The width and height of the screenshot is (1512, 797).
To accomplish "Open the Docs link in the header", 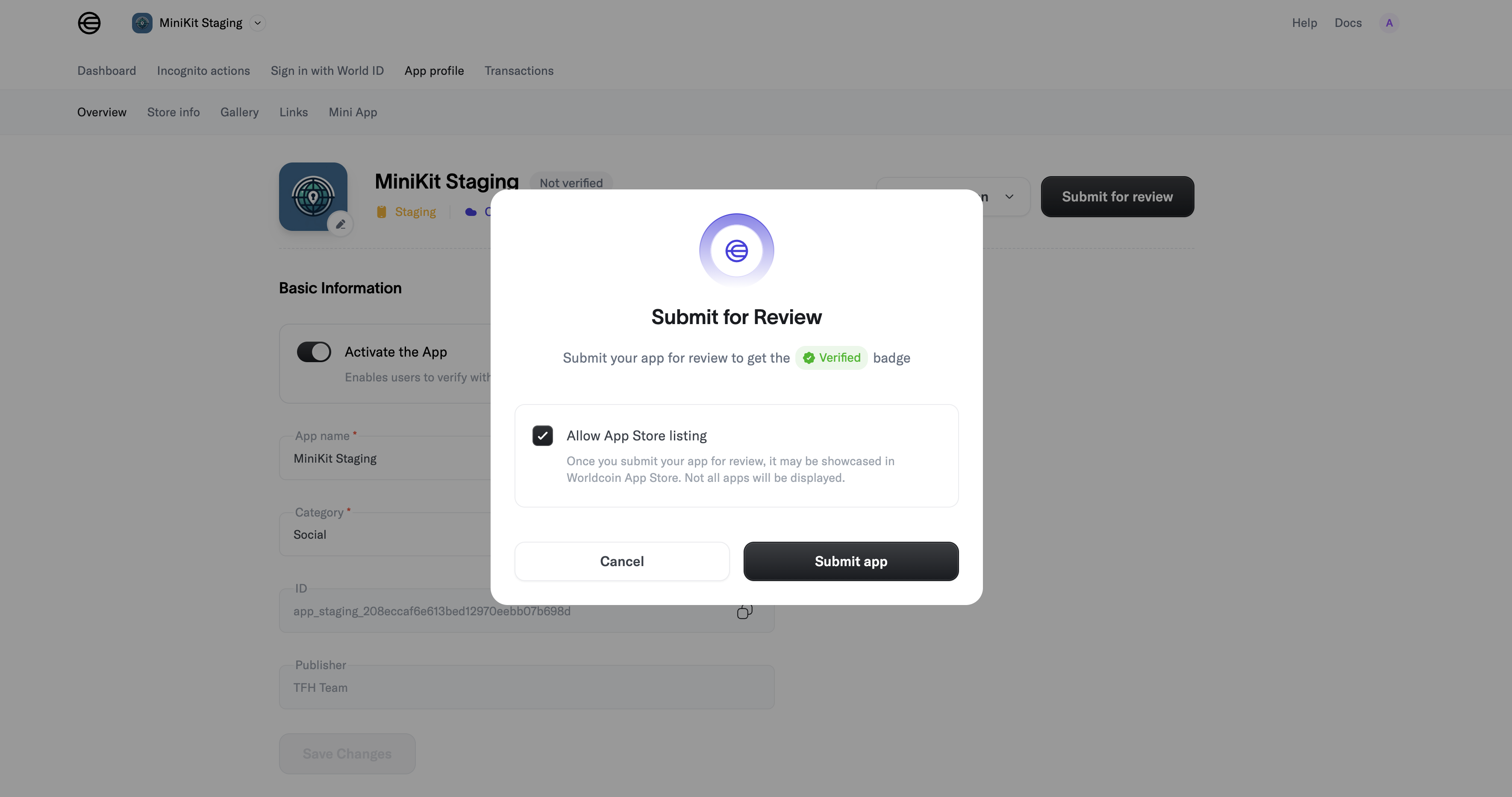I will [x=1348, y=23].
